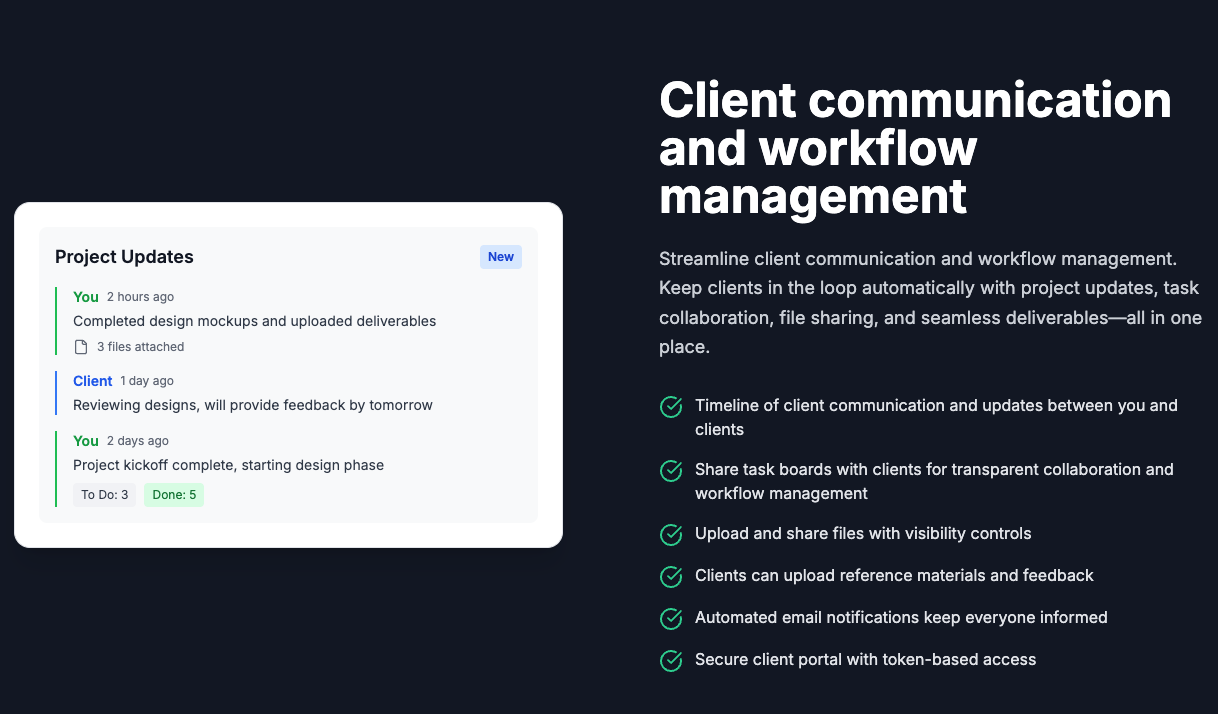The width and height of the screenshot is (1218, 714).
Task: Click checkmark icon beside Upload and share files
Action: coord(671,535)
